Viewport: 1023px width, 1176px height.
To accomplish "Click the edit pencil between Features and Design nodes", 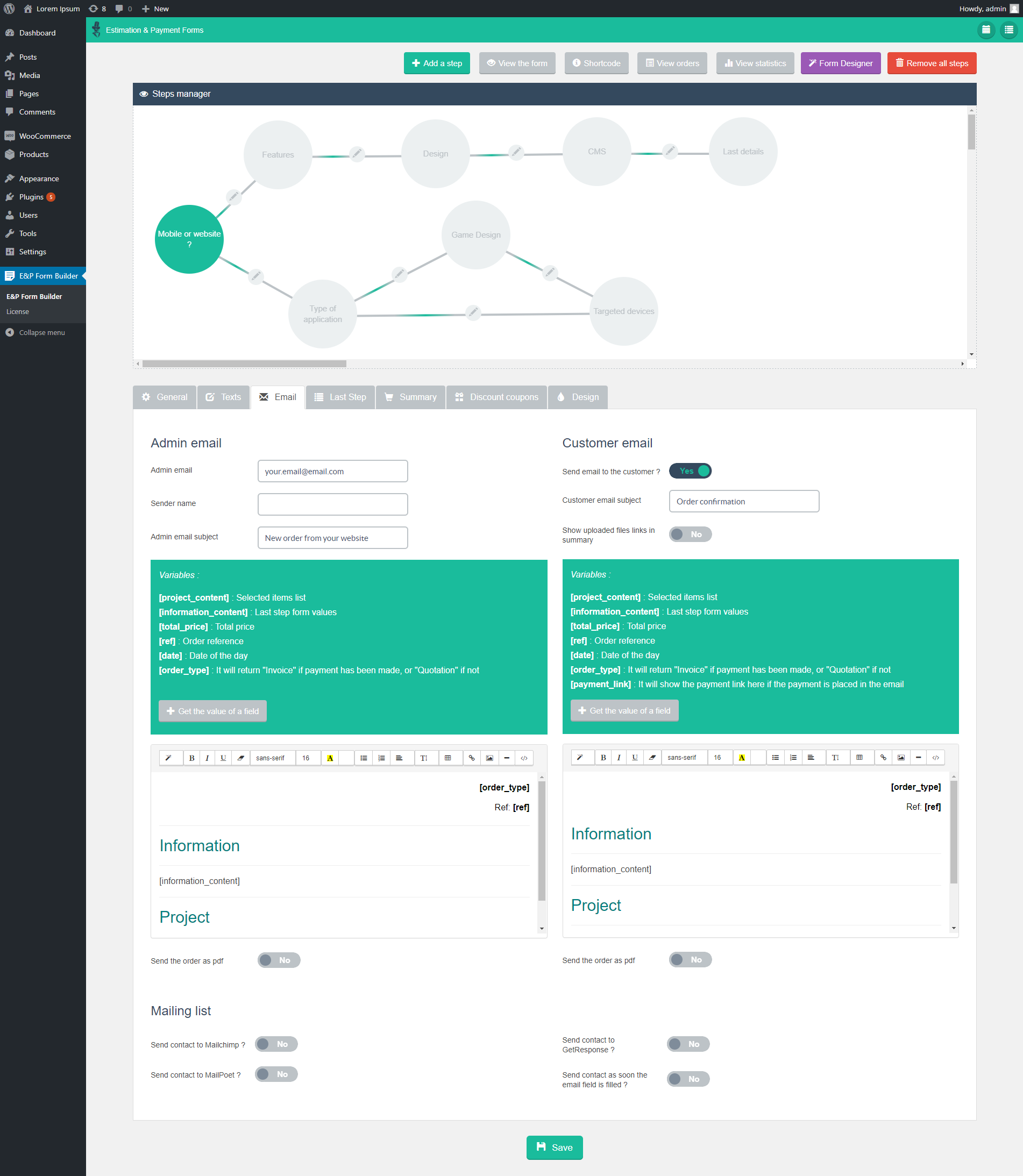I will (357, 153).
